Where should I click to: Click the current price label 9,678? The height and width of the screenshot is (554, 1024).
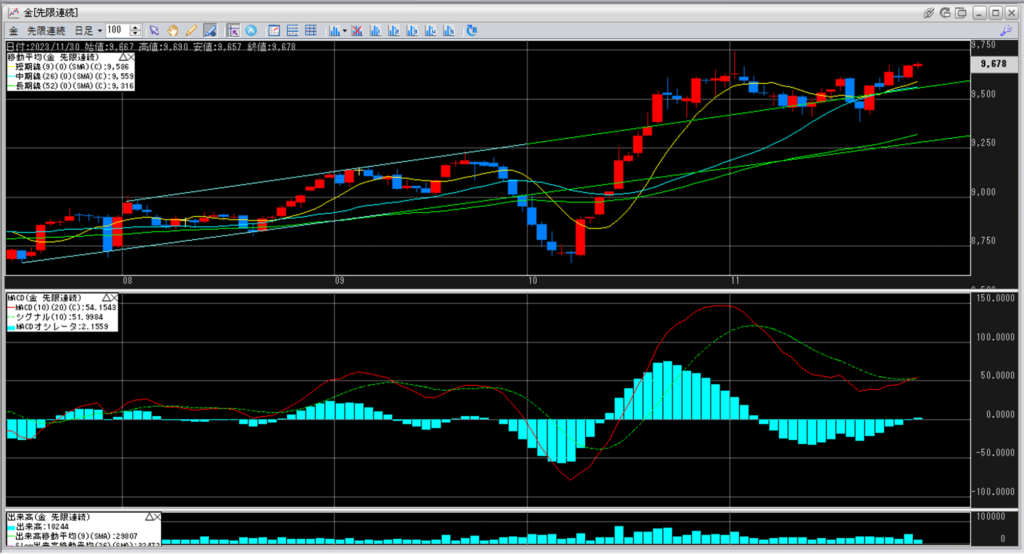click(994, 64)
